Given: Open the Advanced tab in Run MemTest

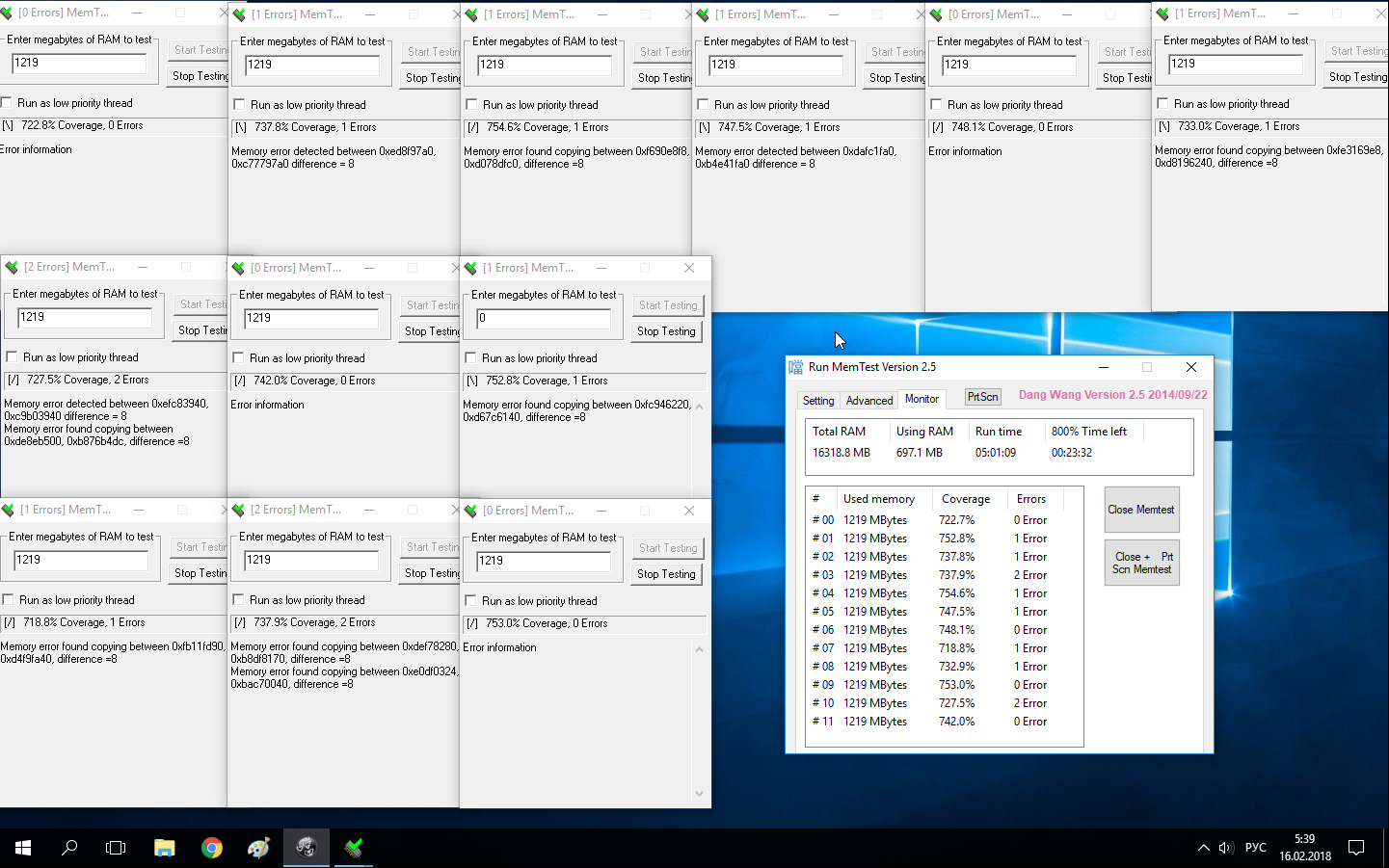Looking at the screenshot, I should 869,401.
